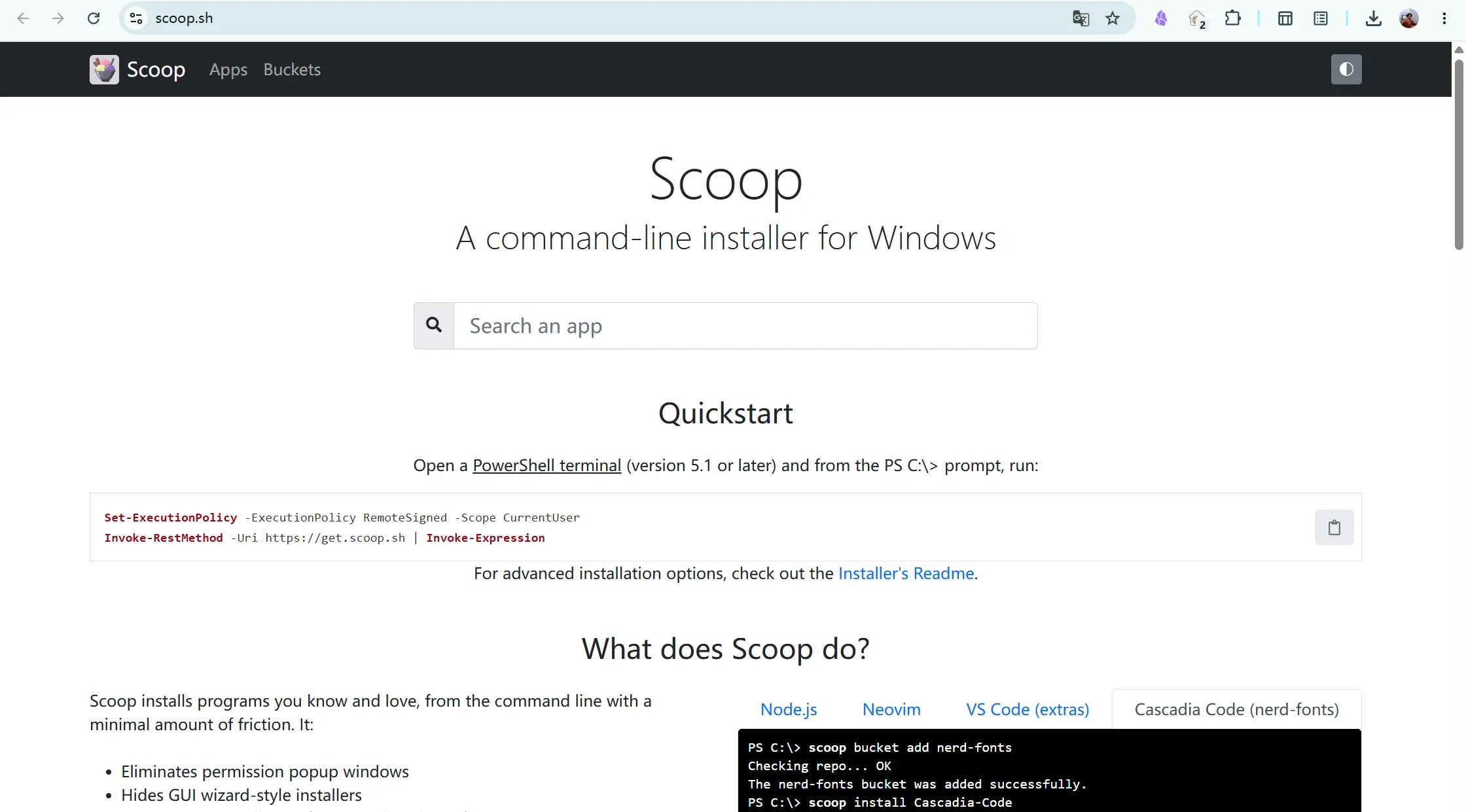Open the Extensions puzzle menu

[x=1233, y=18]
